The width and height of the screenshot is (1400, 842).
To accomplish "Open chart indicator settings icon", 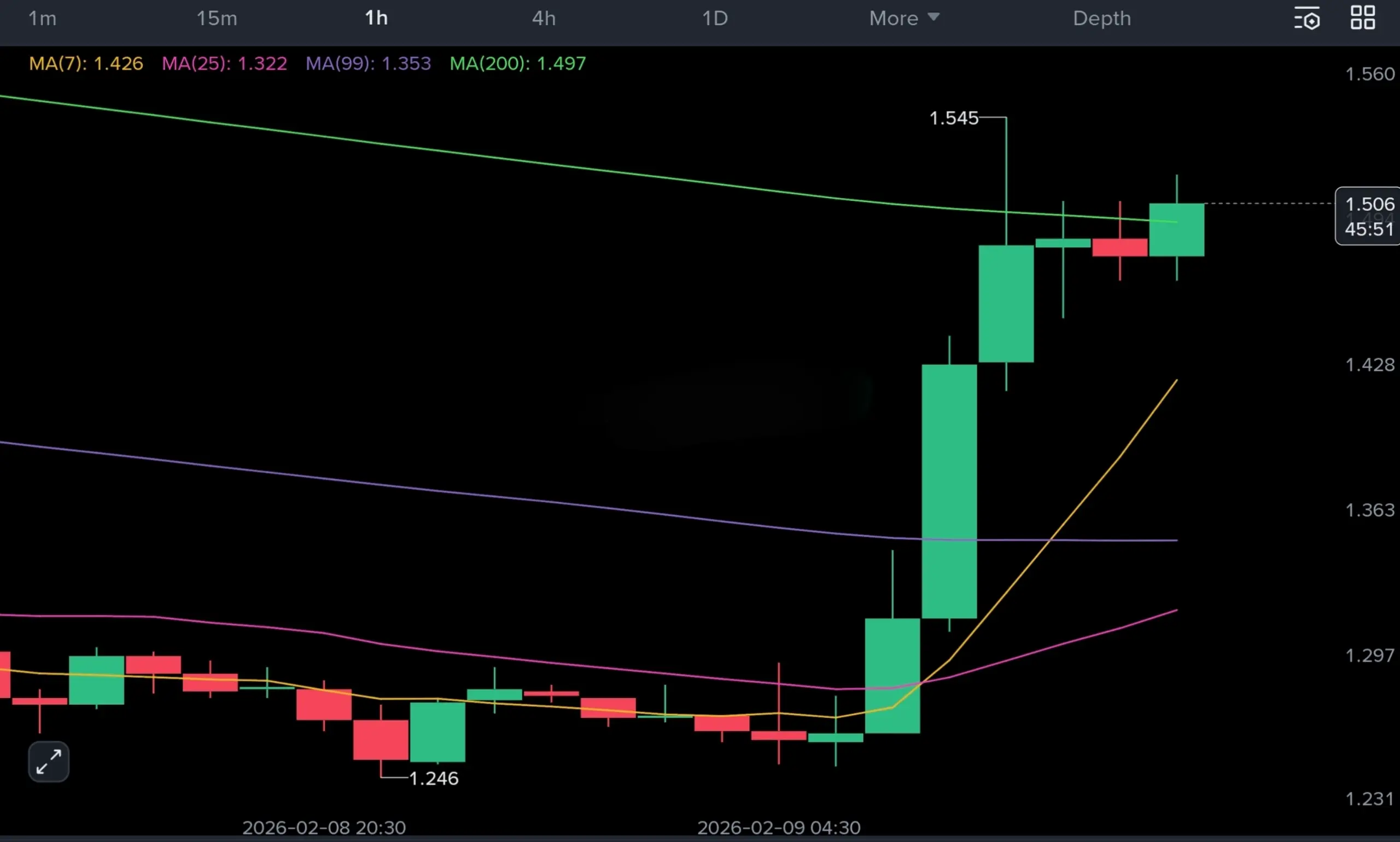I will (x=1306, y=19).
